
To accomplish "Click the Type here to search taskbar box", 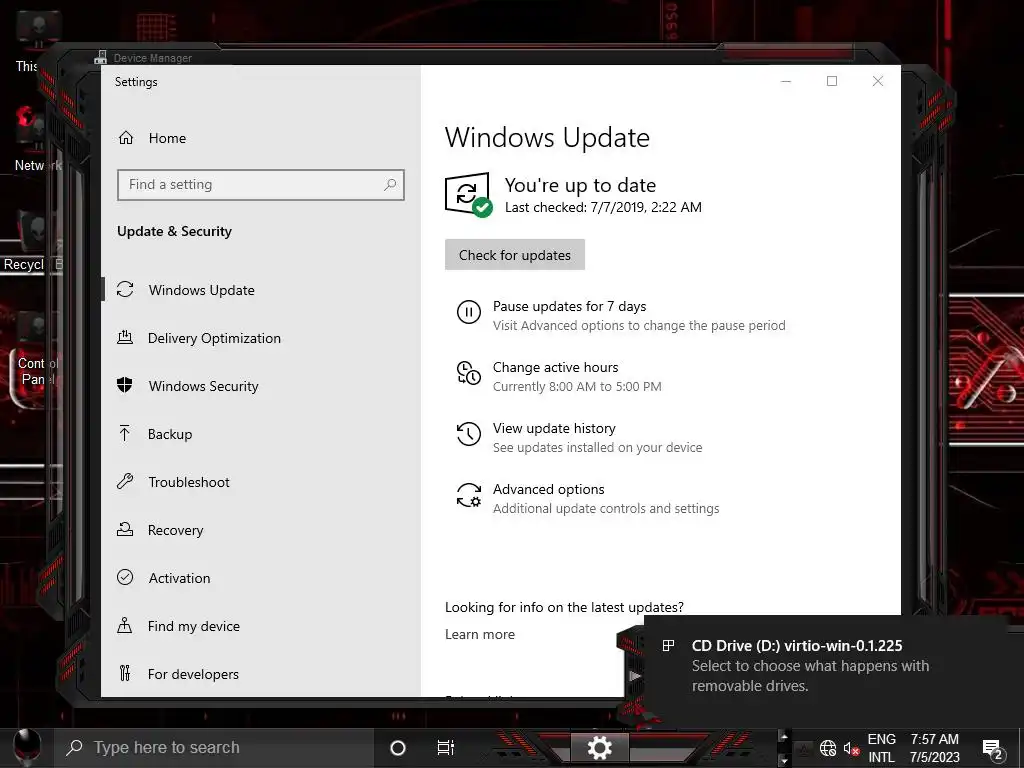I will tap(212, 748).
